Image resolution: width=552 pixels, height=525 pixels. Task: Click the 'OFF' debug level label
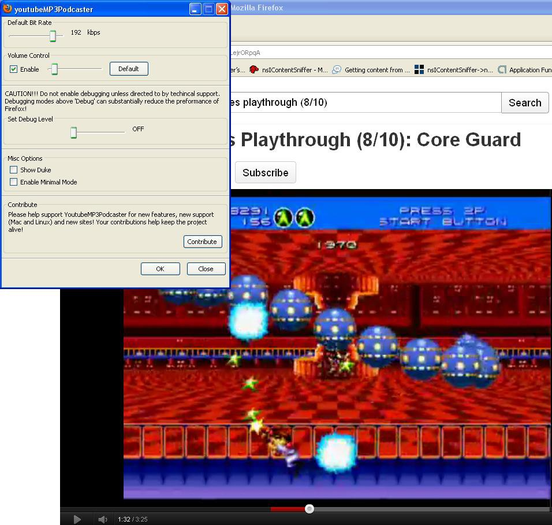click(138, 129)
